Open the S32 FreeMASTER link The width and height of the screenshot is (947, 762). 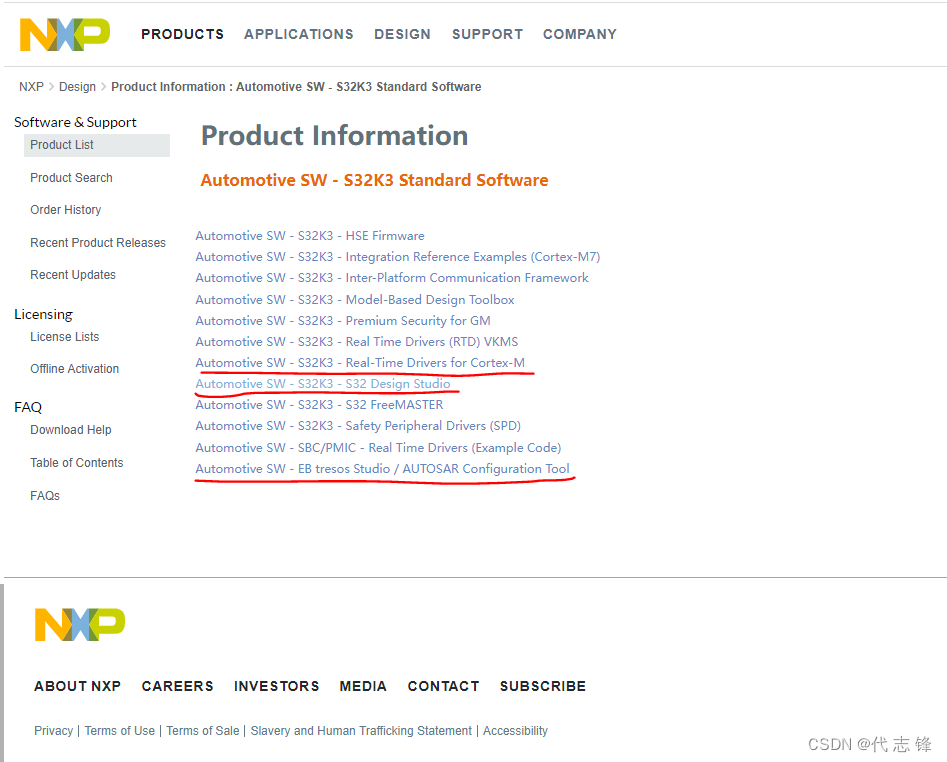pyautogui.click(x=319, y=405)
